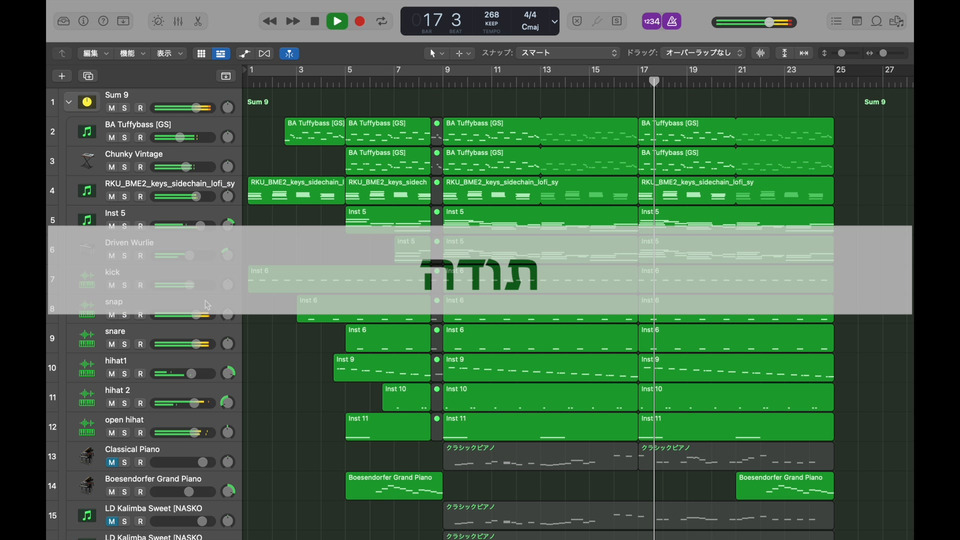Toggle Cycle loop mode

point(381,21)
